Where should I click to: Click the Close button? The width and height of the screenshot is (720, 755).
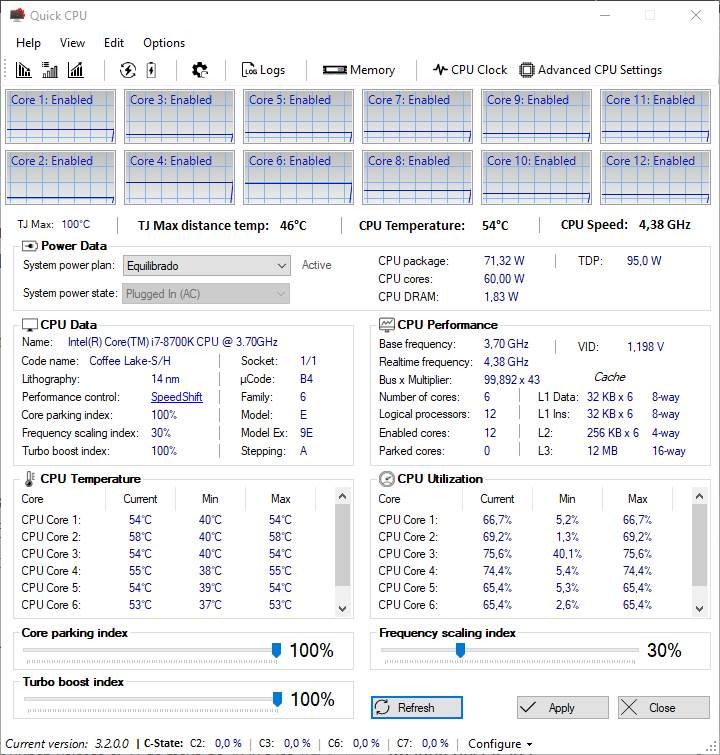[x=664, y=707]
